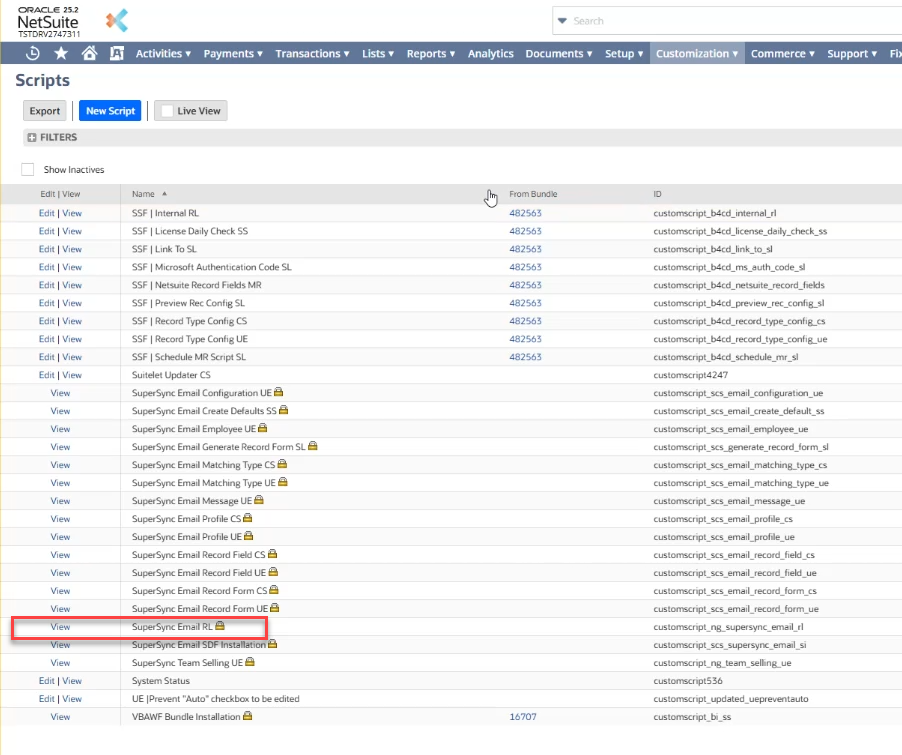The width and height of the screenshot is (902, 755).
Task: Click the company logo beside NetSuite
Action: pos(117,21)
